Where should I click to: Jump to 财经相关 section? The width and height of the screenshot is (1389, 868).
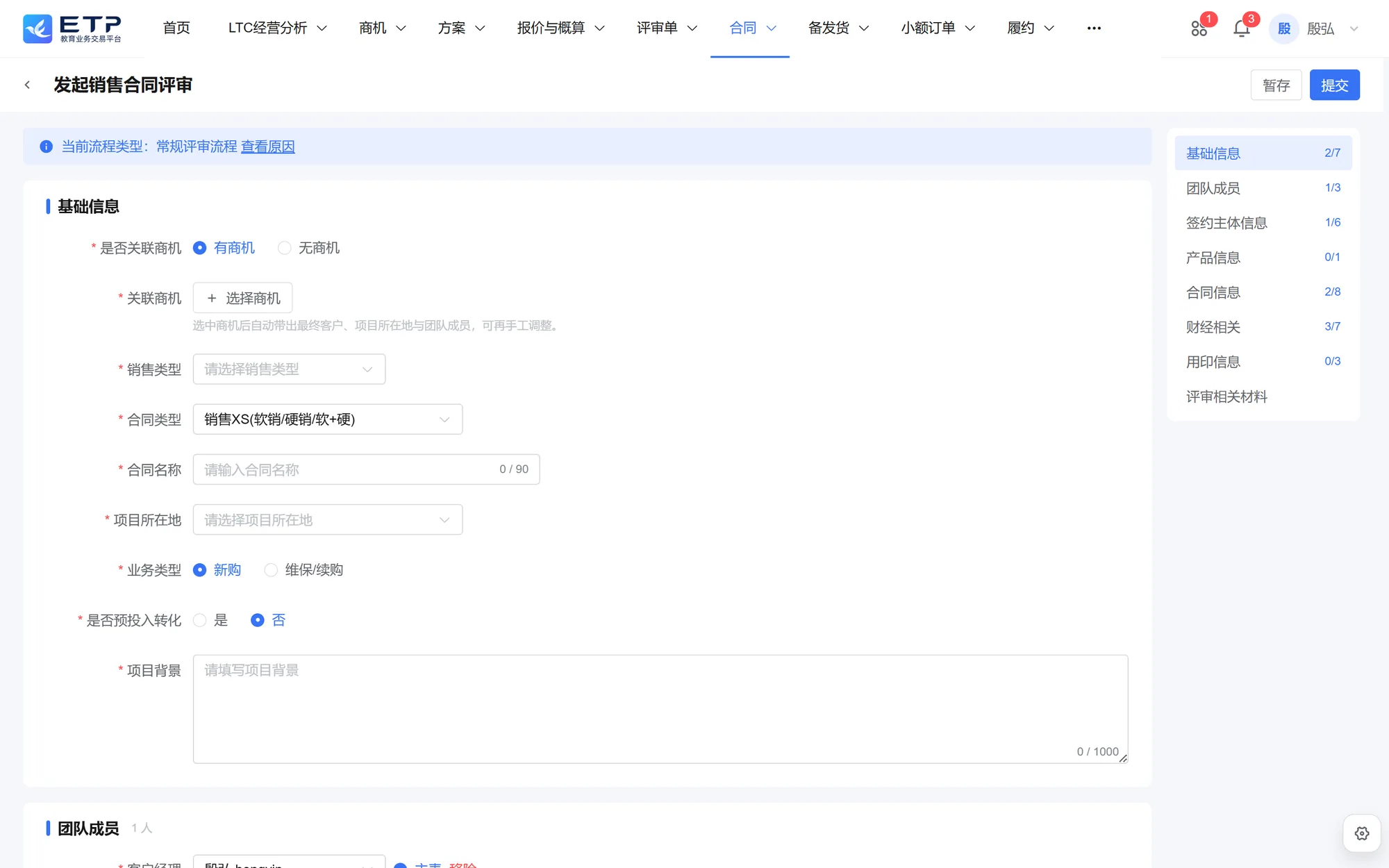pos(1263,327)
